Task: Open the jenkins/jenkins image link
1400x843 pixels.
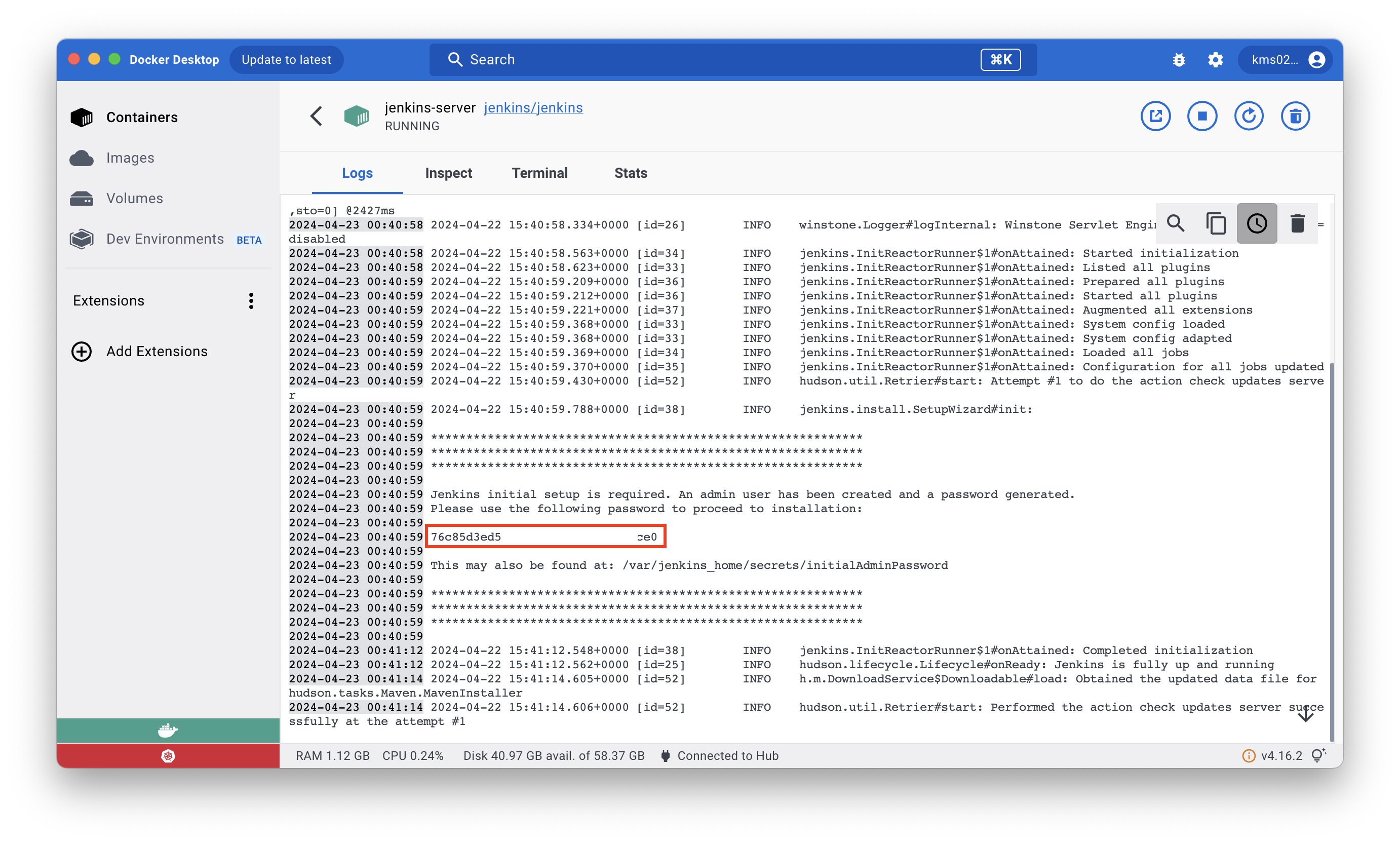Action: [x=533, y=107]
